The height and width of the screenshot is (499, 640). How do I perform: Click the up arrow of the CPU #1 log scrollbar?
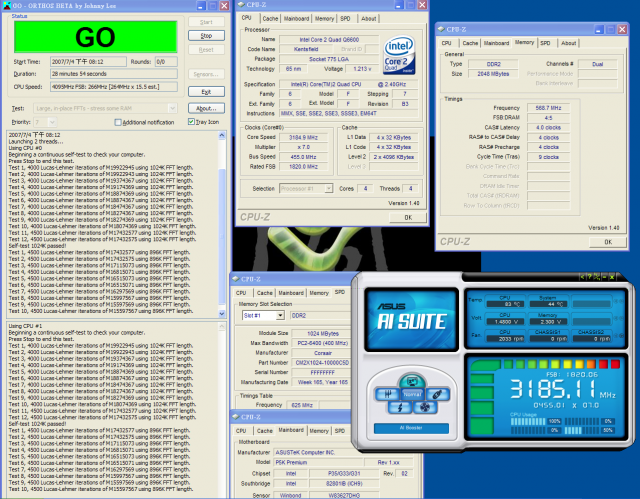tap(222, 326)
